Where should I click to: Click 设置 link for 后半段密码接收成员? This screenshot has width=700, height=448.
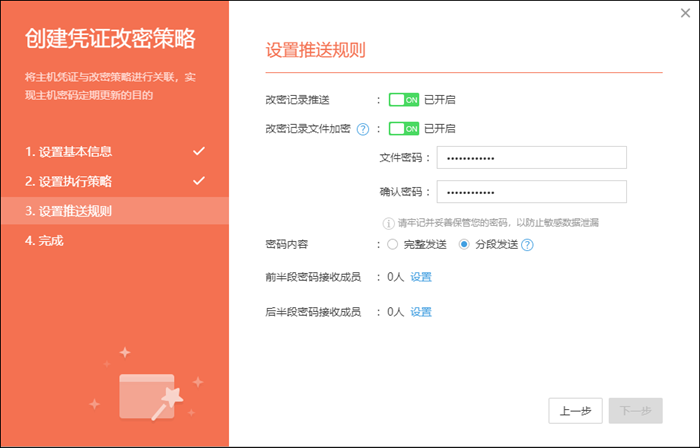click(421, 312)
